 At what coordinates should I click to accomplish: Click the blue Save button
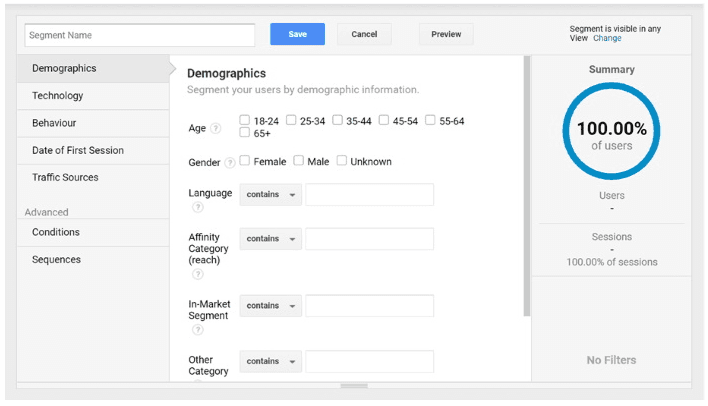click(x=298, y=34)
